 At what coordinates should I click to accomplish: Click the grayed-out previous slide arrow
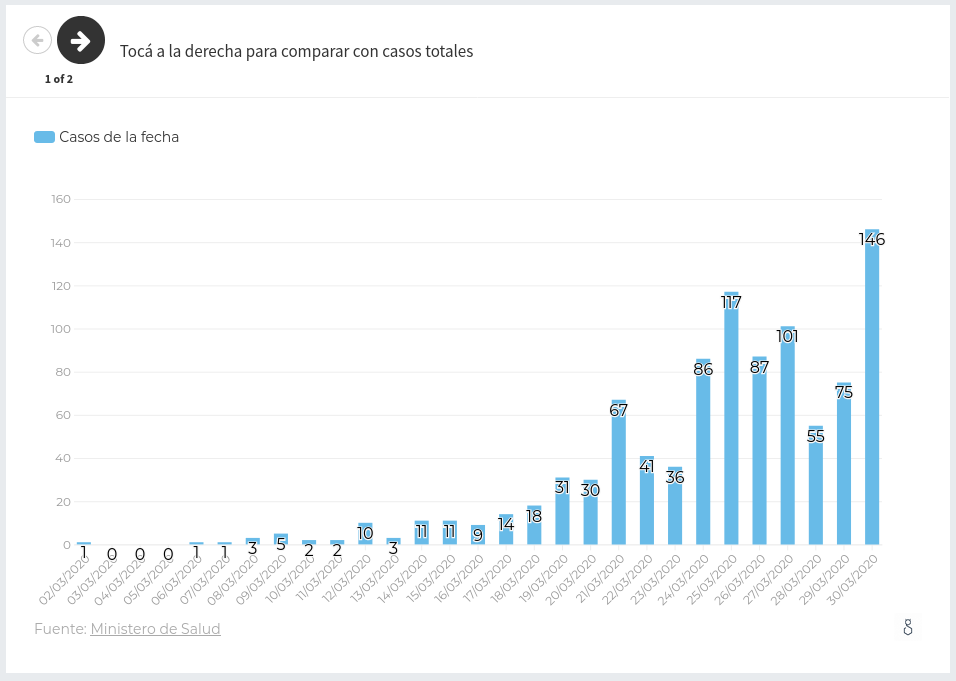[37, 40]
